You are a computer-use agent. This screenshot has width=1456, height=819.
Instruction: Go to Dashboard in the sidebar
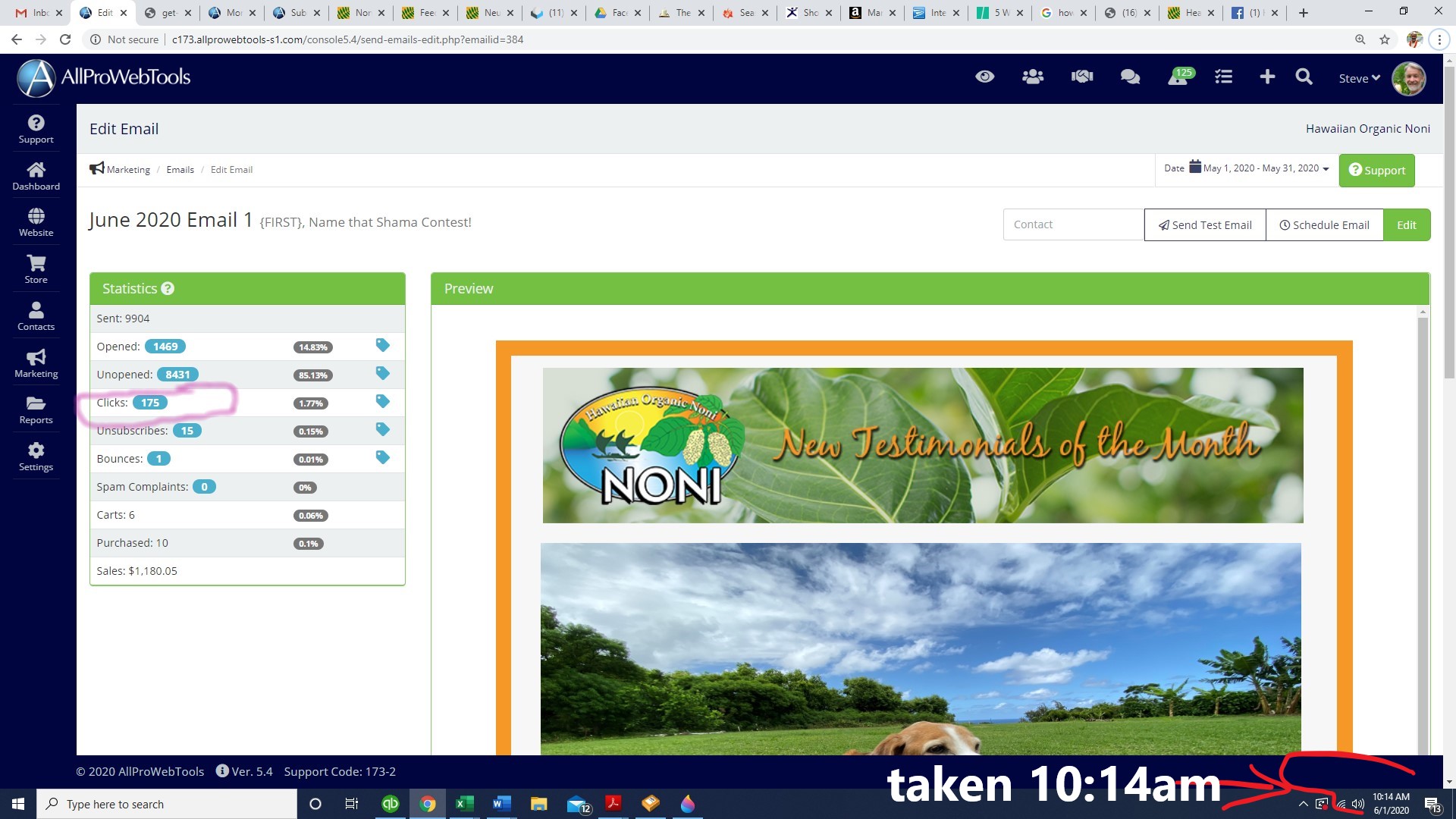pos(36,176)
